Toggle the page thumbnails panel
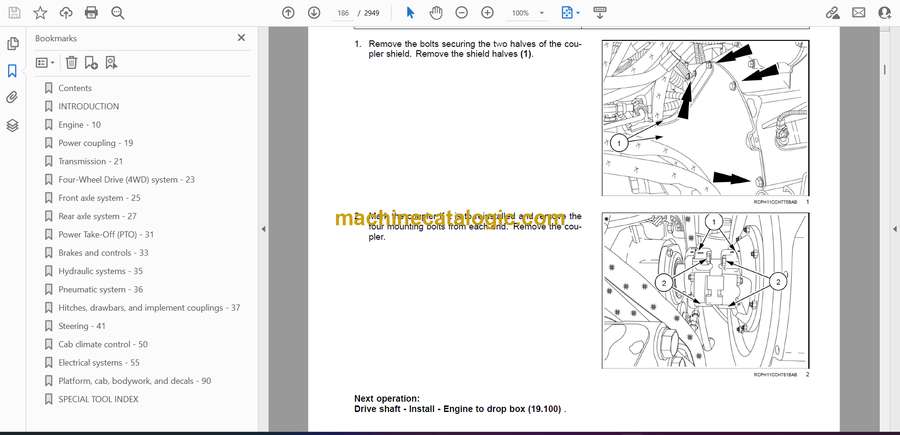The image size is (900, 435). 13,44
